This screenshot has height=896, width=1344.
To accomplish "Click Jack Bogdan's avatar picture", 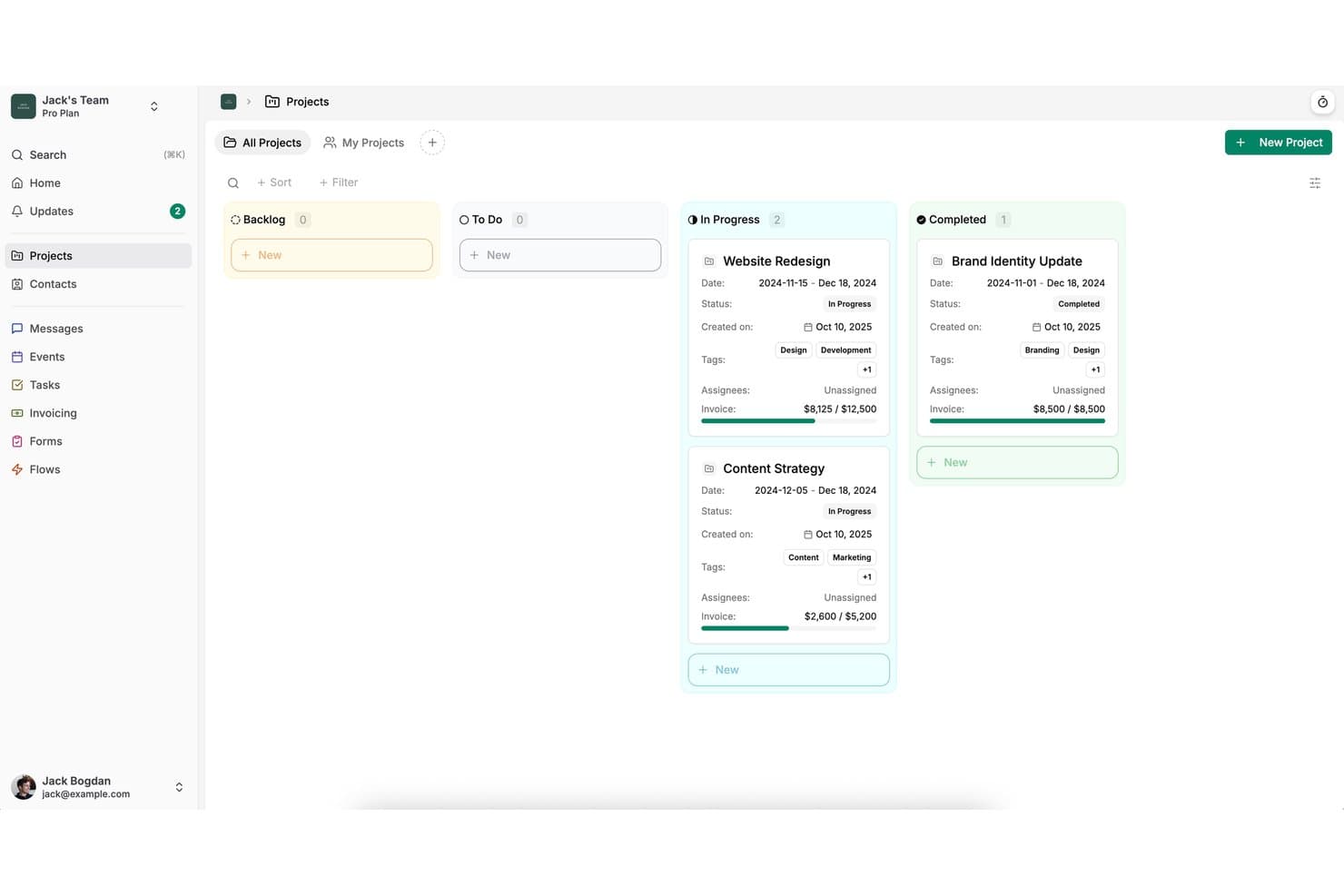I will pyautogui.click(x=24, y=787).
